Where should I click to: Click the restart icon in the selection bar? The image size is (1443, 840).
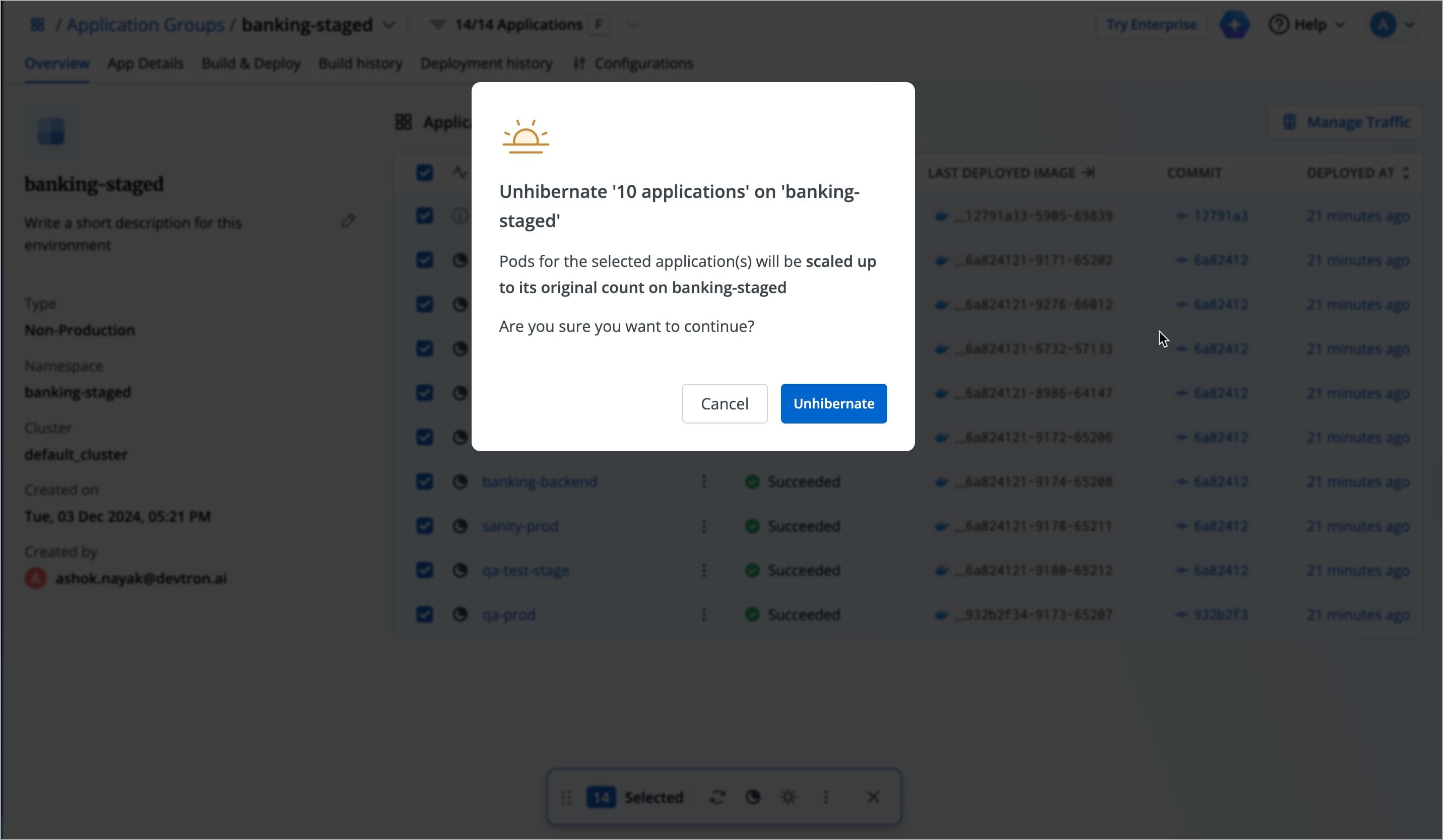(x=717, y=797)
